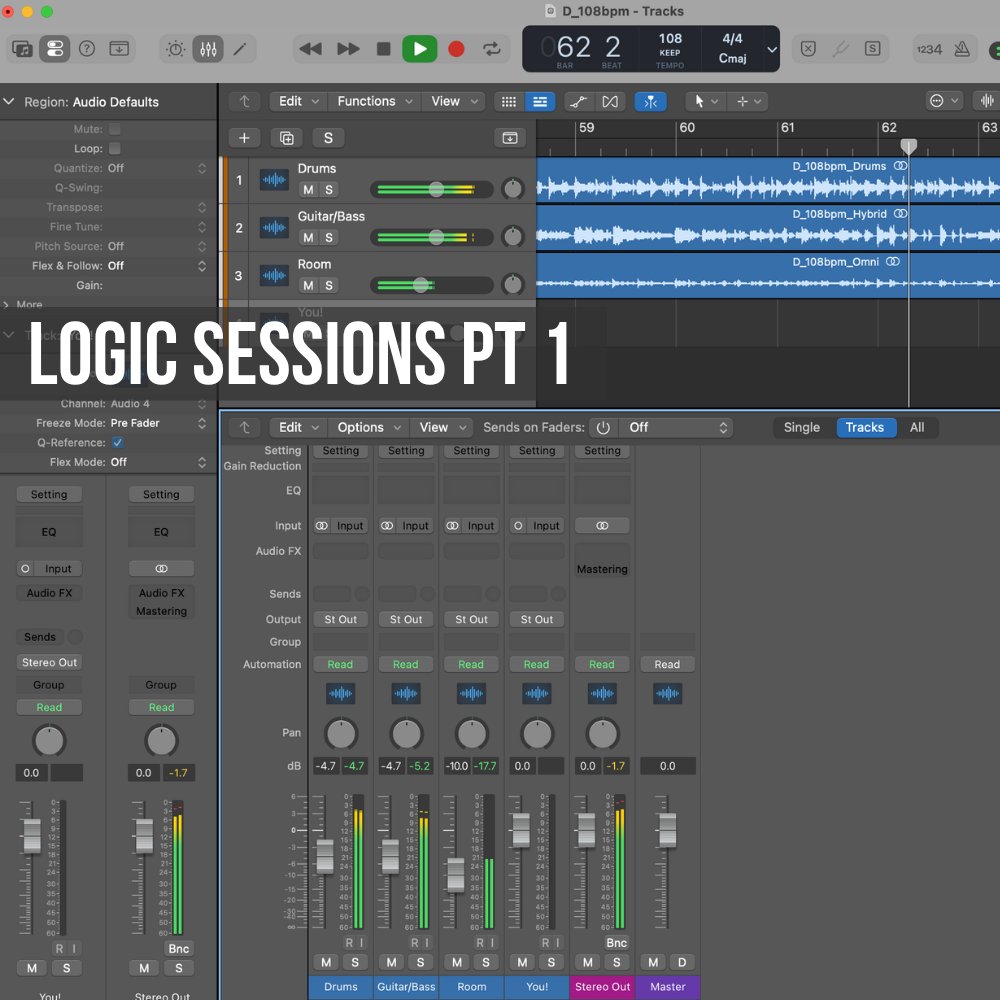
Task: Open the Pointer tool menu
Action: (706, 101)
